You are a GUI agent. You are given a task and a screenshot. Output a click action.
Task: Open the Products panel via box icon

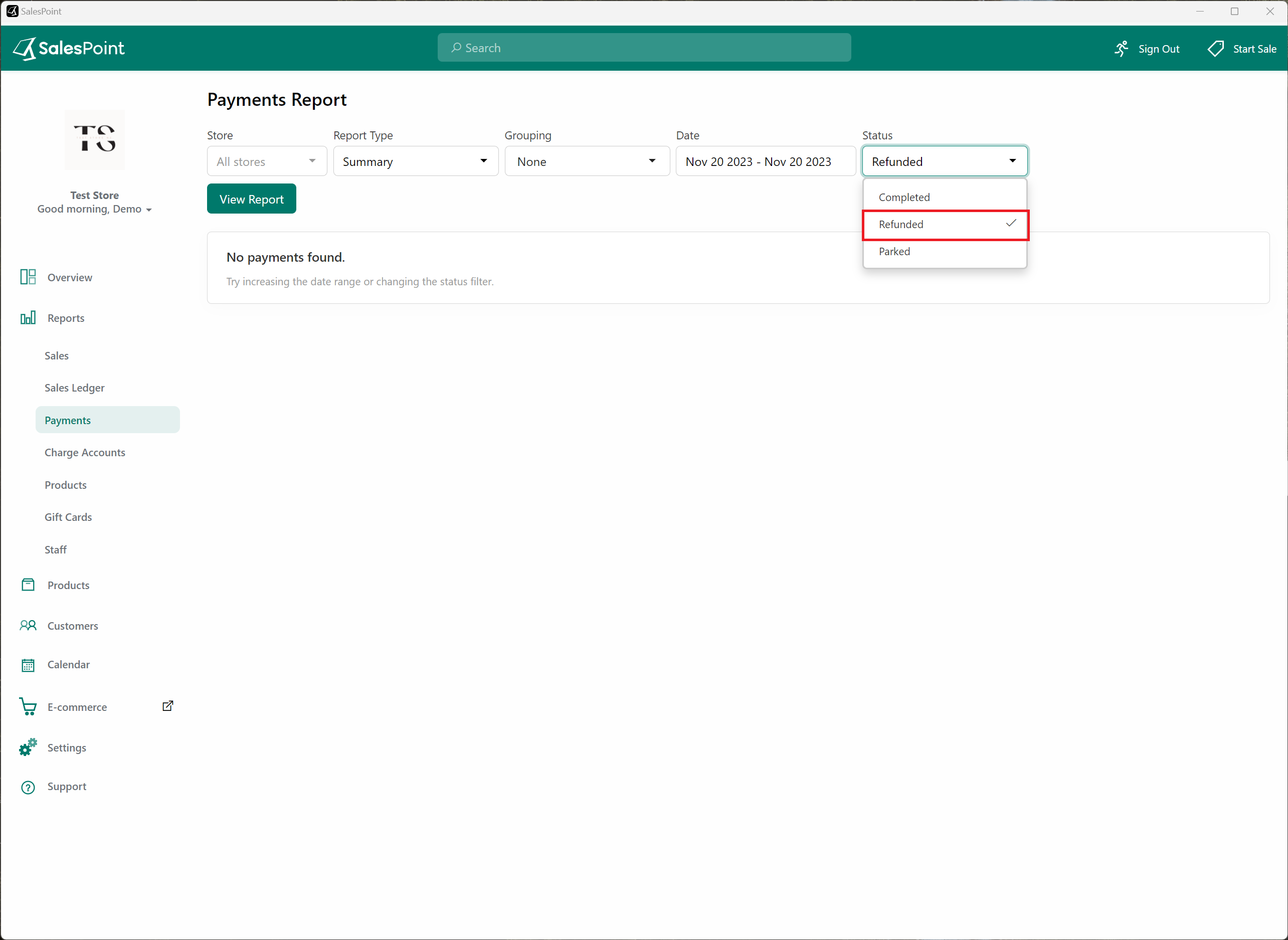point(27,585)
